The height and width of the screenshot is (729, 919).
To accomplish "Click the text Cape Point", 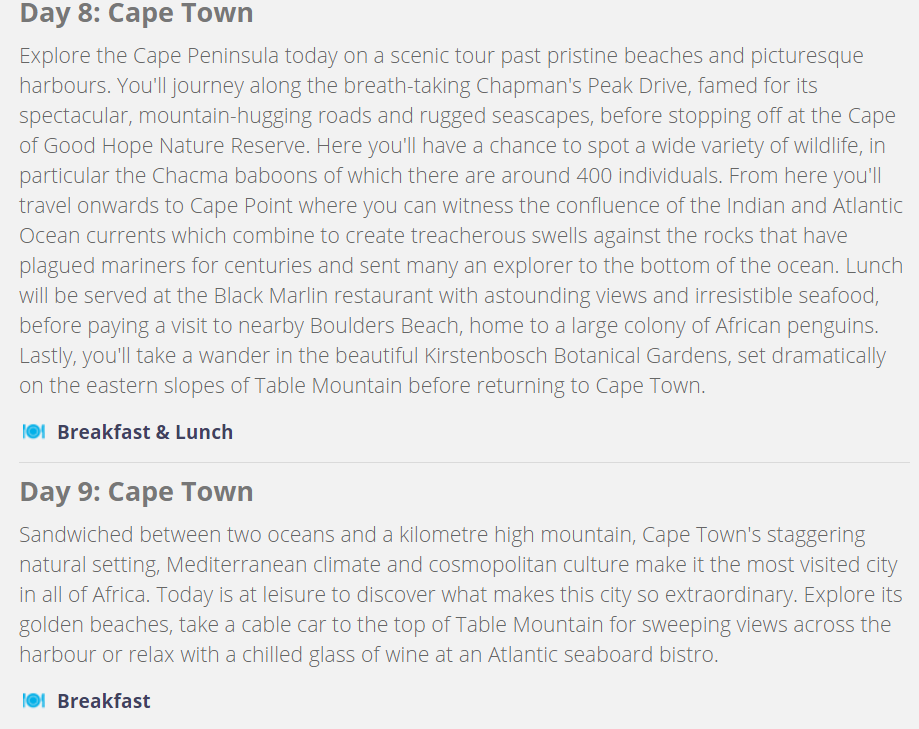I will tap(241, 206).
